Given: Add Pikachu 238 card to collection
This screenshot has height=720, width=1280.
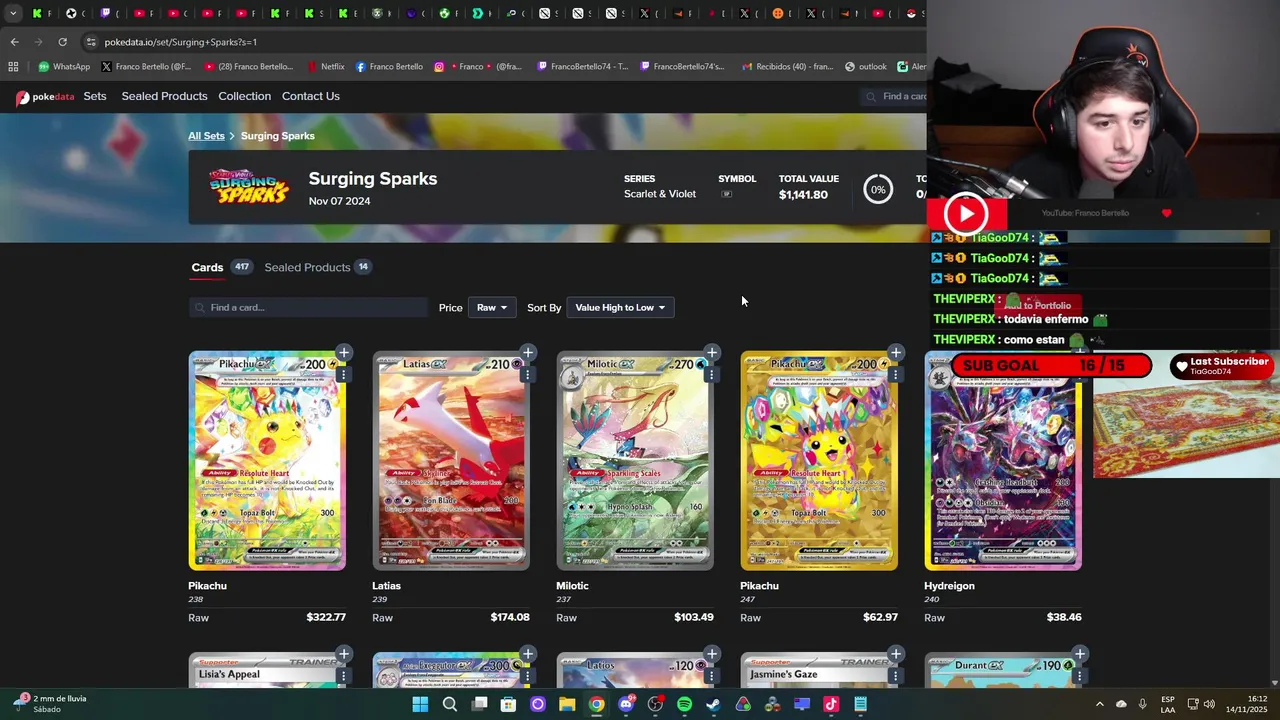Looking at the screenshot, I should coord(344,352).
